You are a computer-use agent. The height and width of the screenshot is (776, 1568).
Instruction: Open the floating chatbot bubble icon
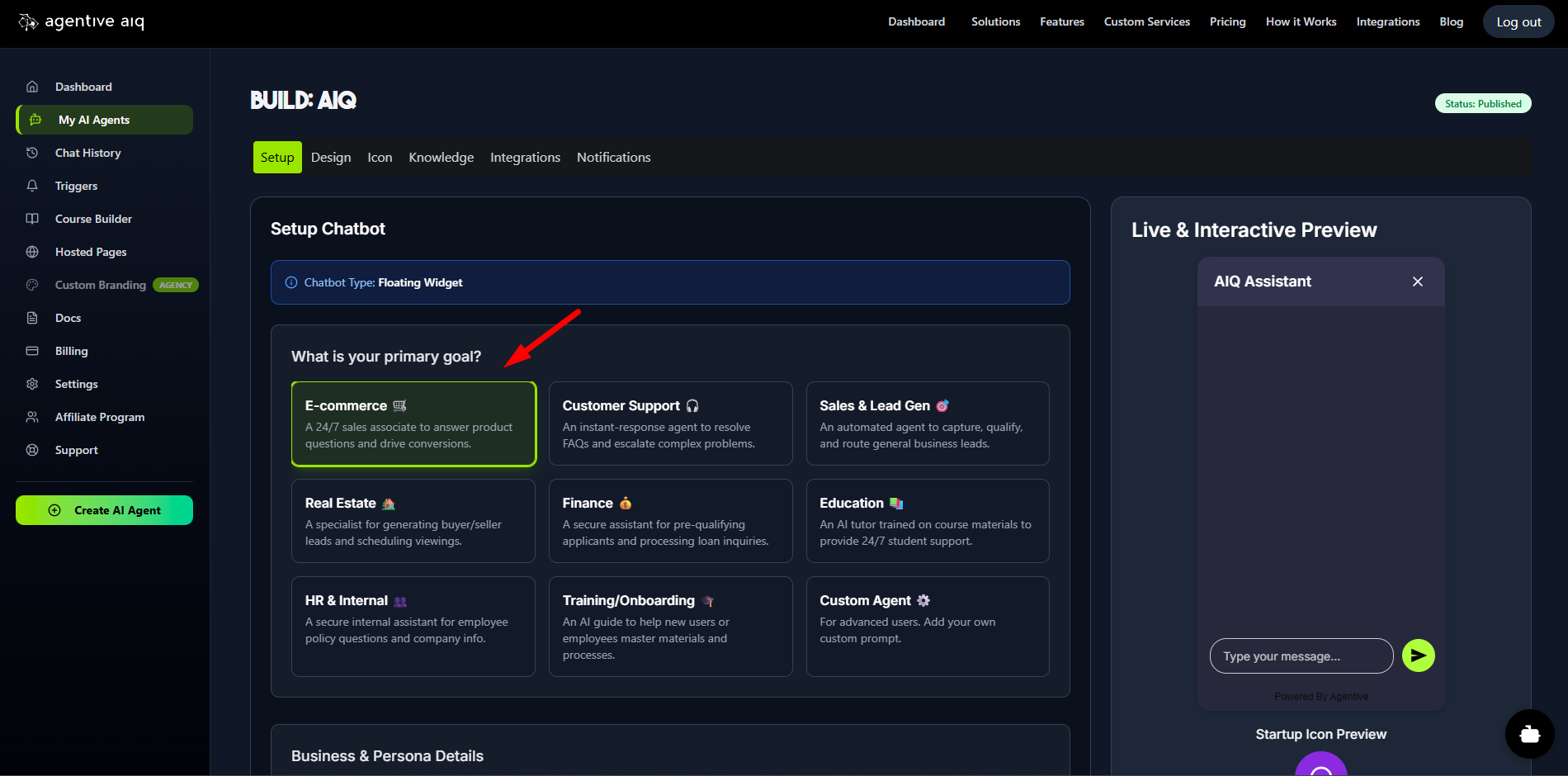pyautogui.click(x=1529, y=733)
